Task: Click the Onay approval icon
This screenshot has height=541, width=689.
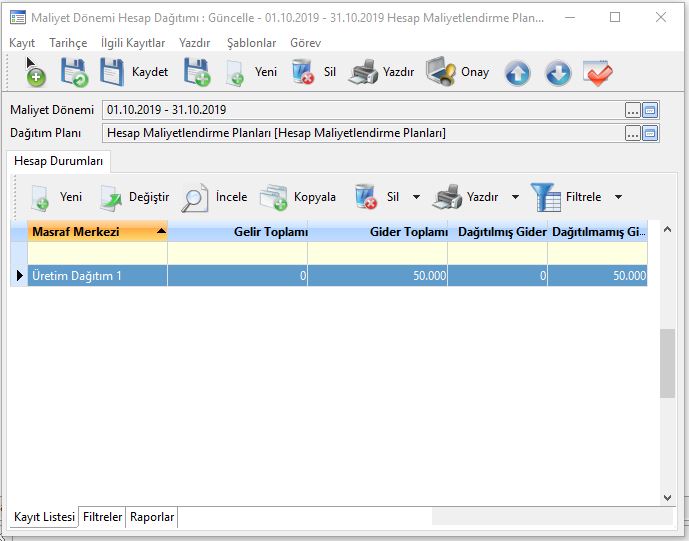Action: [441, 73]
